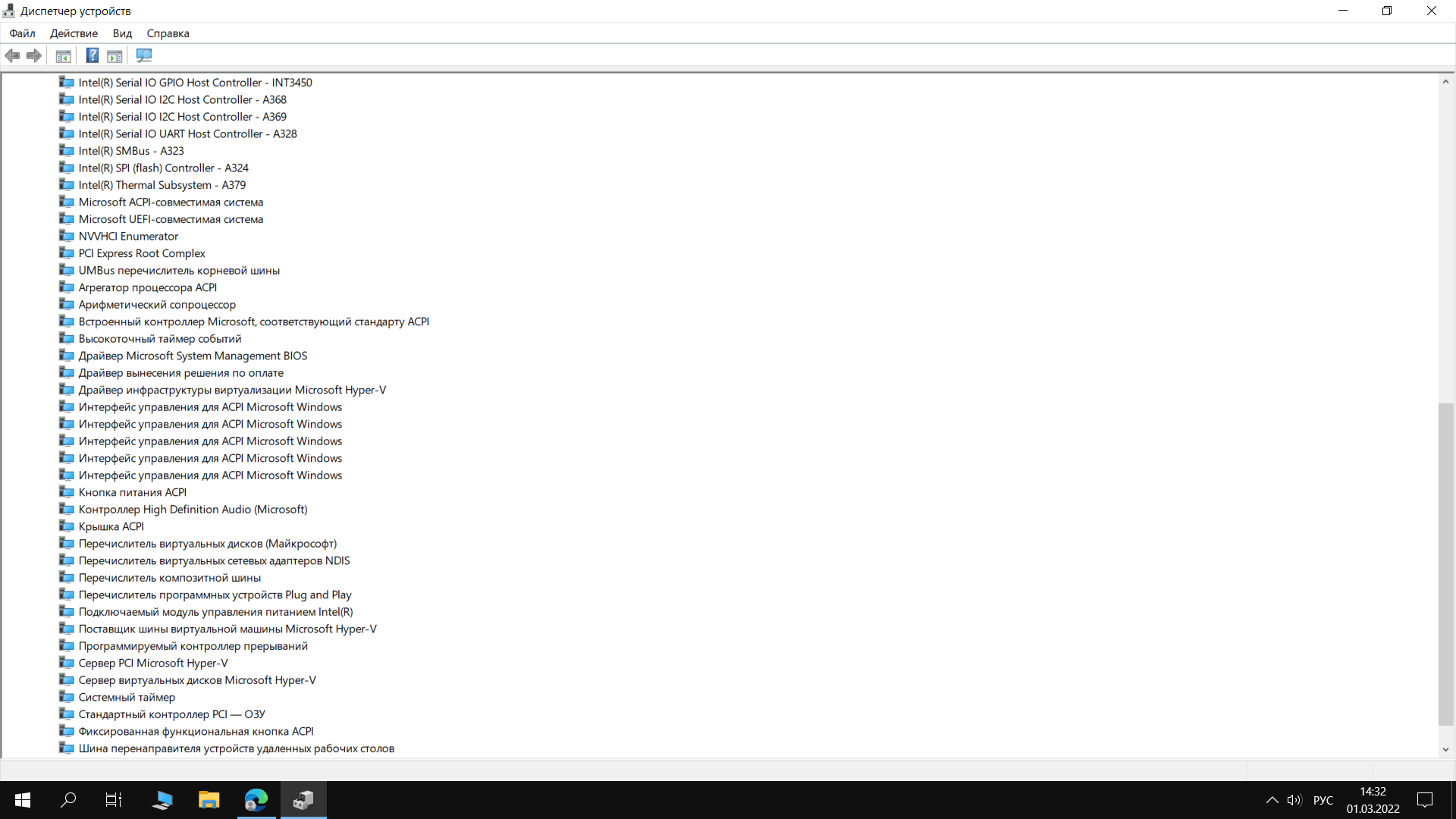The image size is (1456, 819).
Task: Select Поставщик шины виртуальной машины Hyper-V
Action: [x=227, y=629]
